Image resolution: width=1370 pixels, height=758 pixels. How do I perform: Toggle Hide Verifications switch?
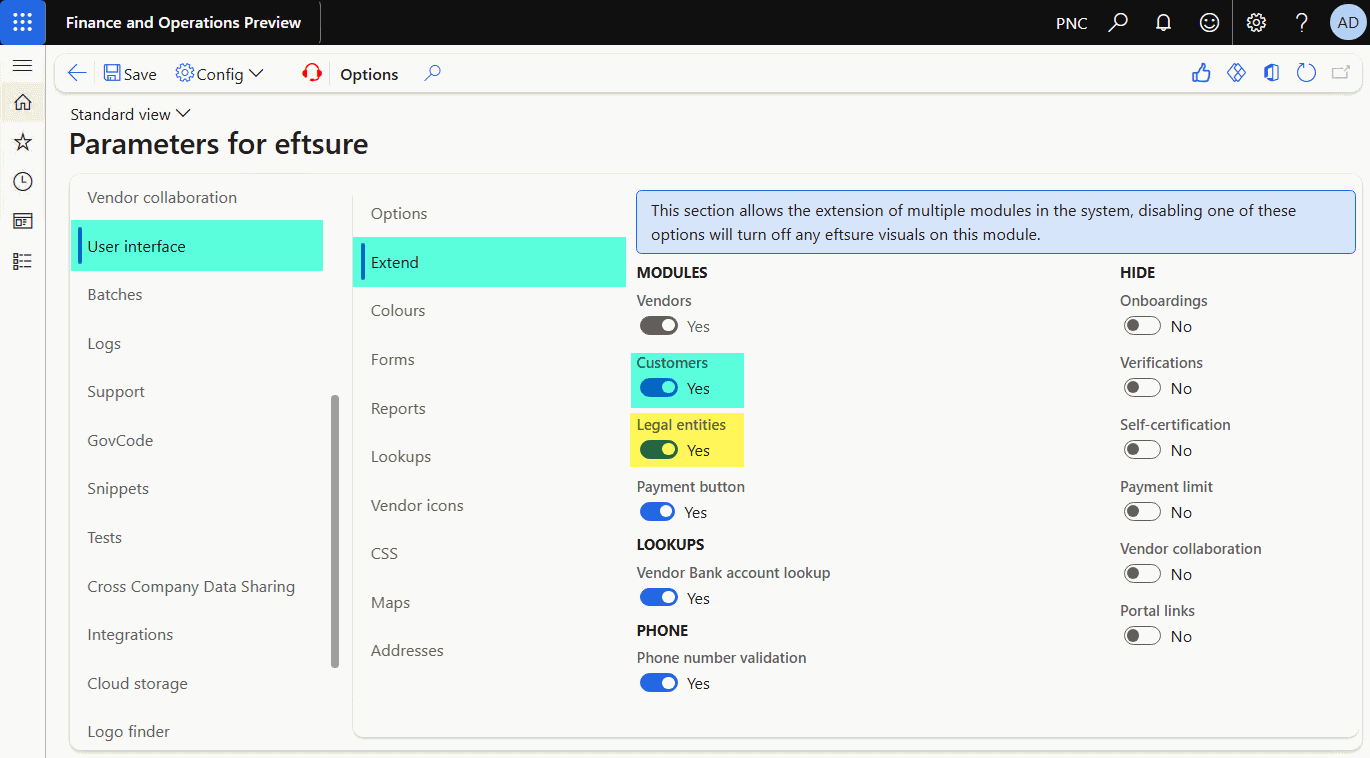click(x=1143, y=388)
